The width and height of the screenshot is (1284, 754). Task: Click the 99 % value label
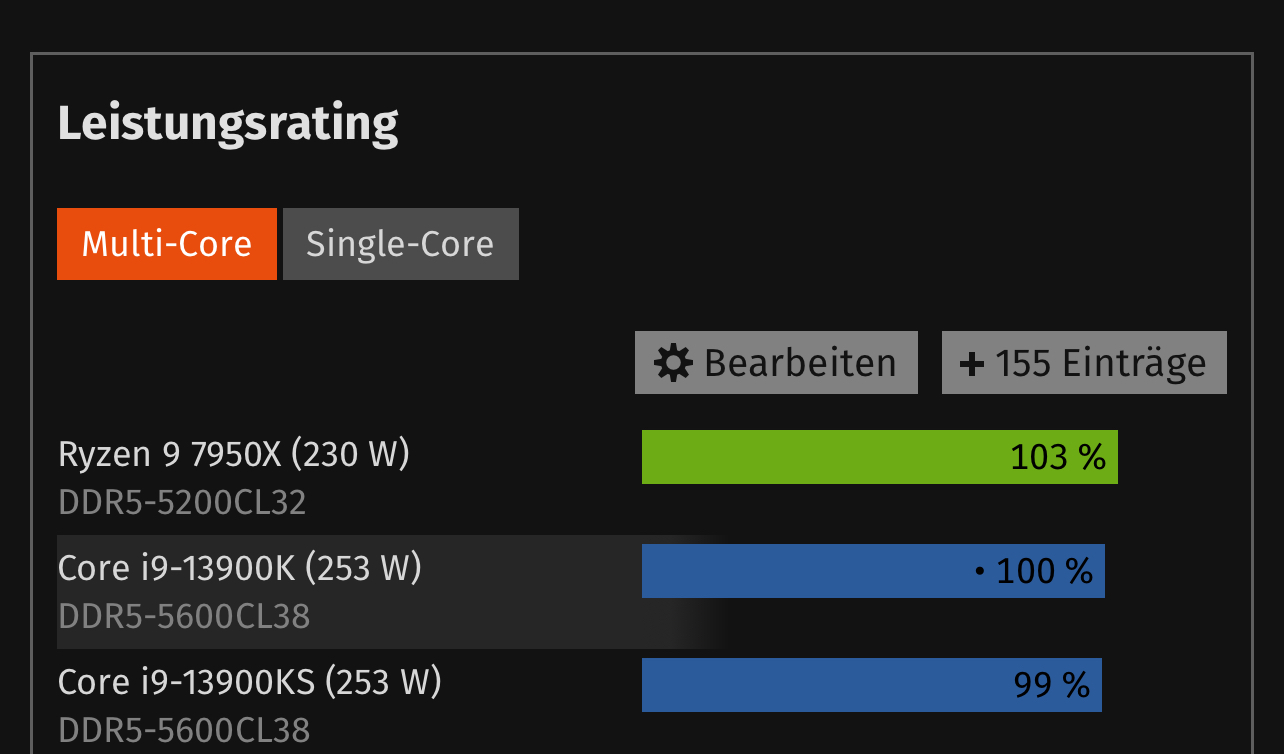1051,686
